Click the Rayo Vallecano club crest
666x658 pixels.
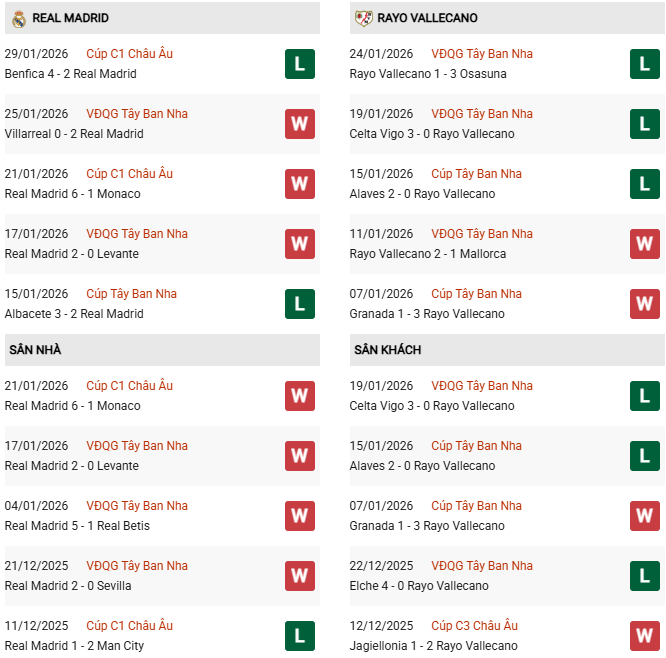pos(364,18)
